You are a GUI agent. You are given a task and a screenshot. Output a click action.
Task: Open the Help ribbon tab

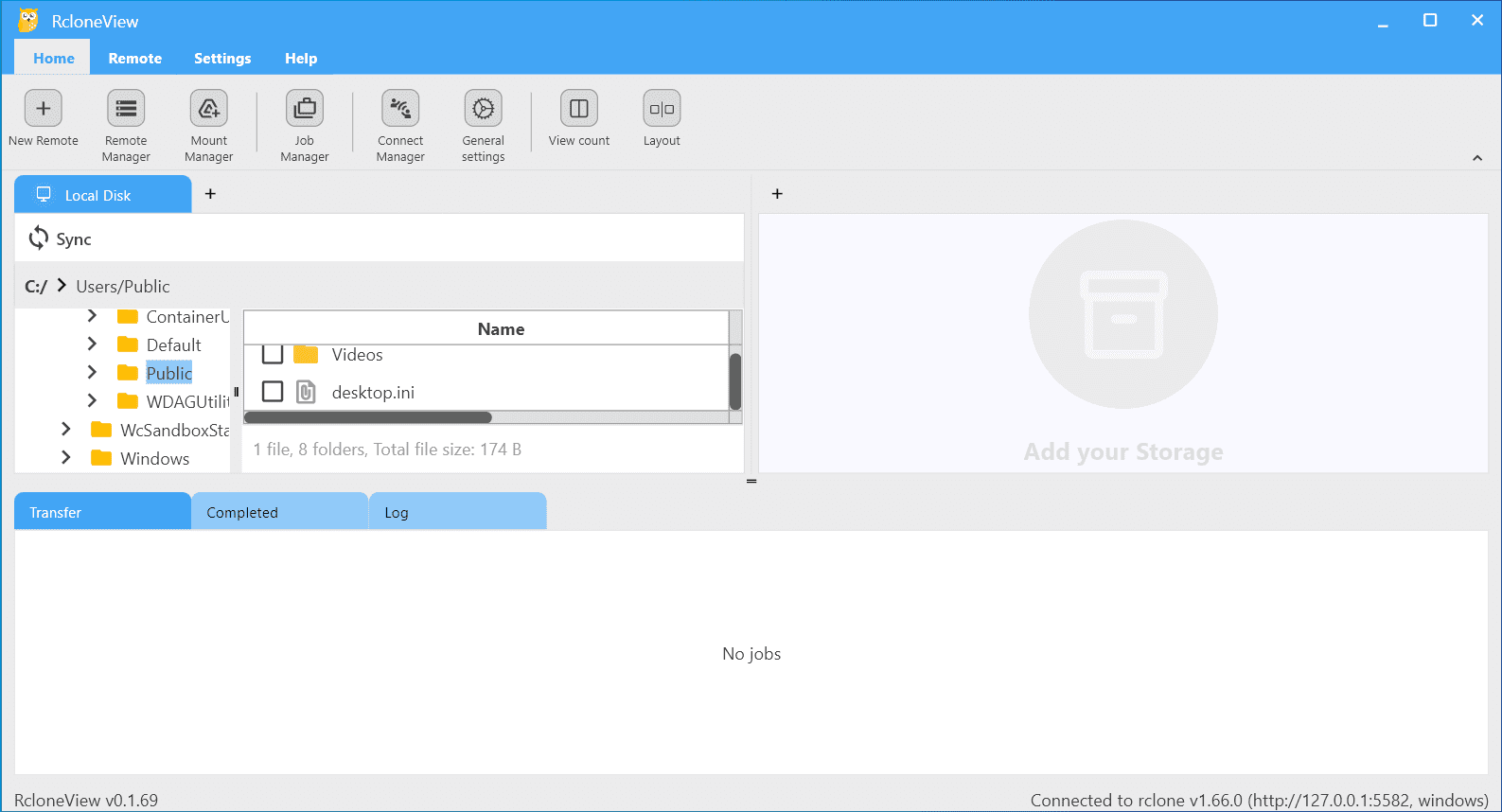(x=301, y=58)
